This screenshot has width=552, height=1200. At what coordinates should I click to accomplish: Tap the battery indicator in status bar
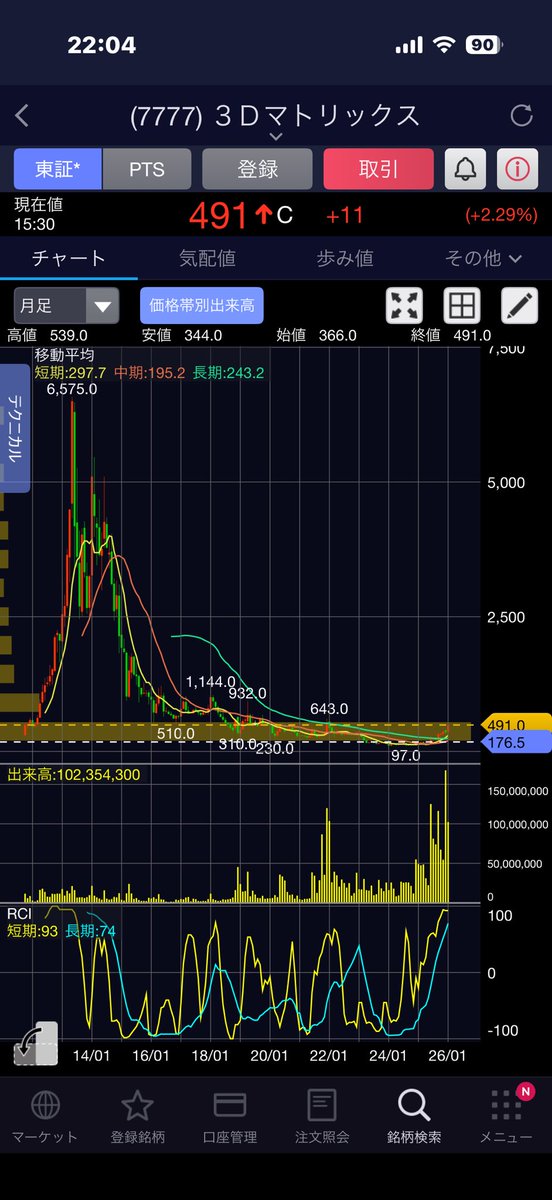point(483,45)
